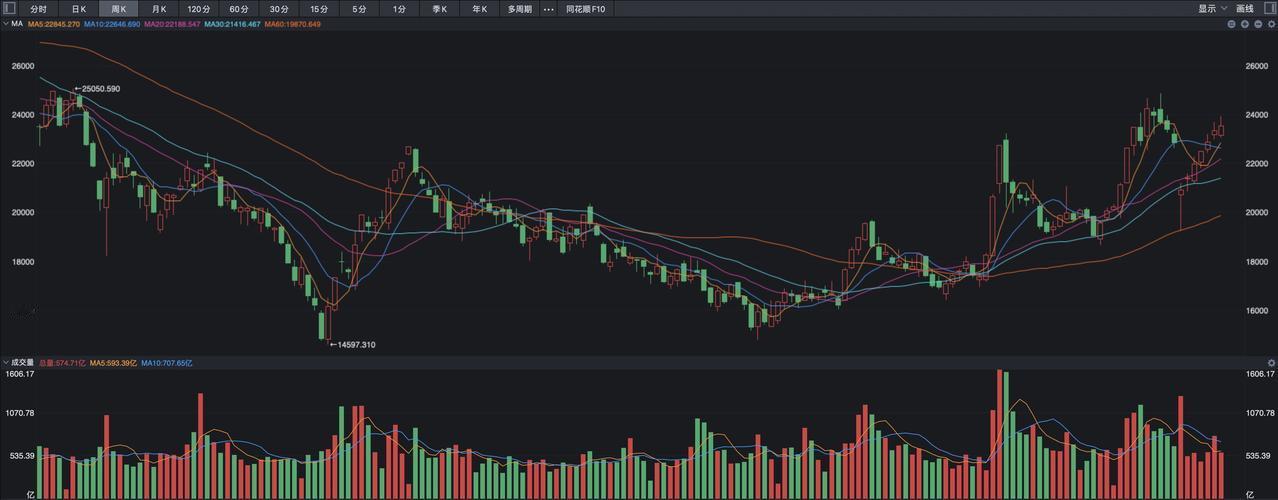Click the first round chart tool icon

(x=1231, y=23)
